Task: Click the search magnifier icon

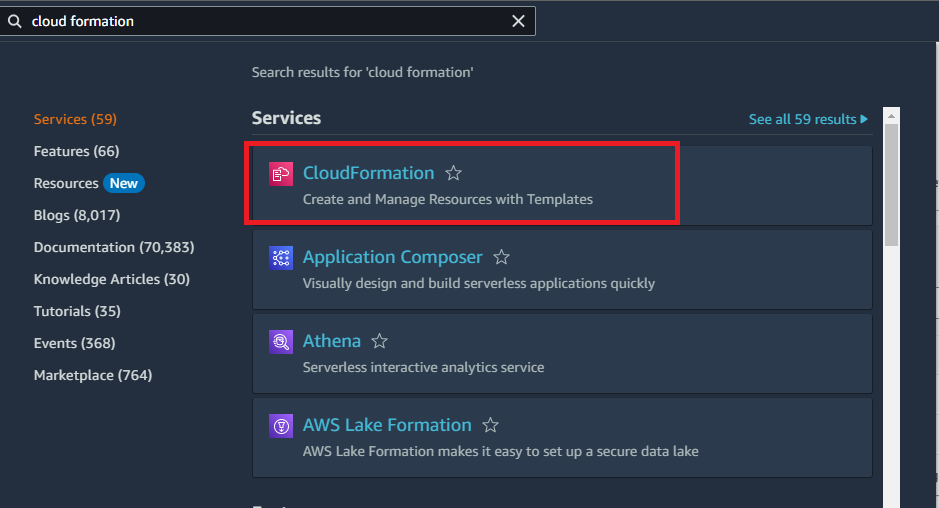Action: tap(14, 22)
